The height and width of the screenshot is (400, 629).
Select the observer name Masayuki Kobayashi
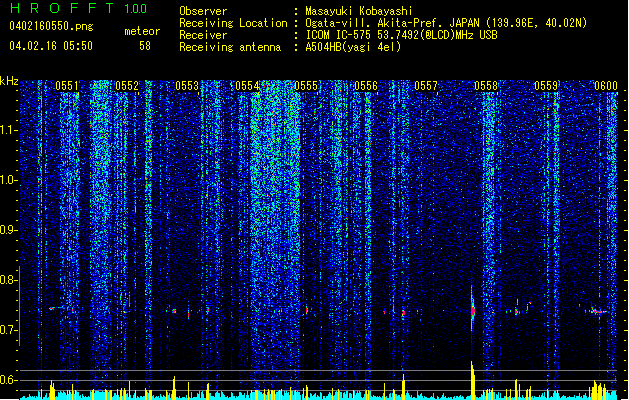[x=359, y=11]
